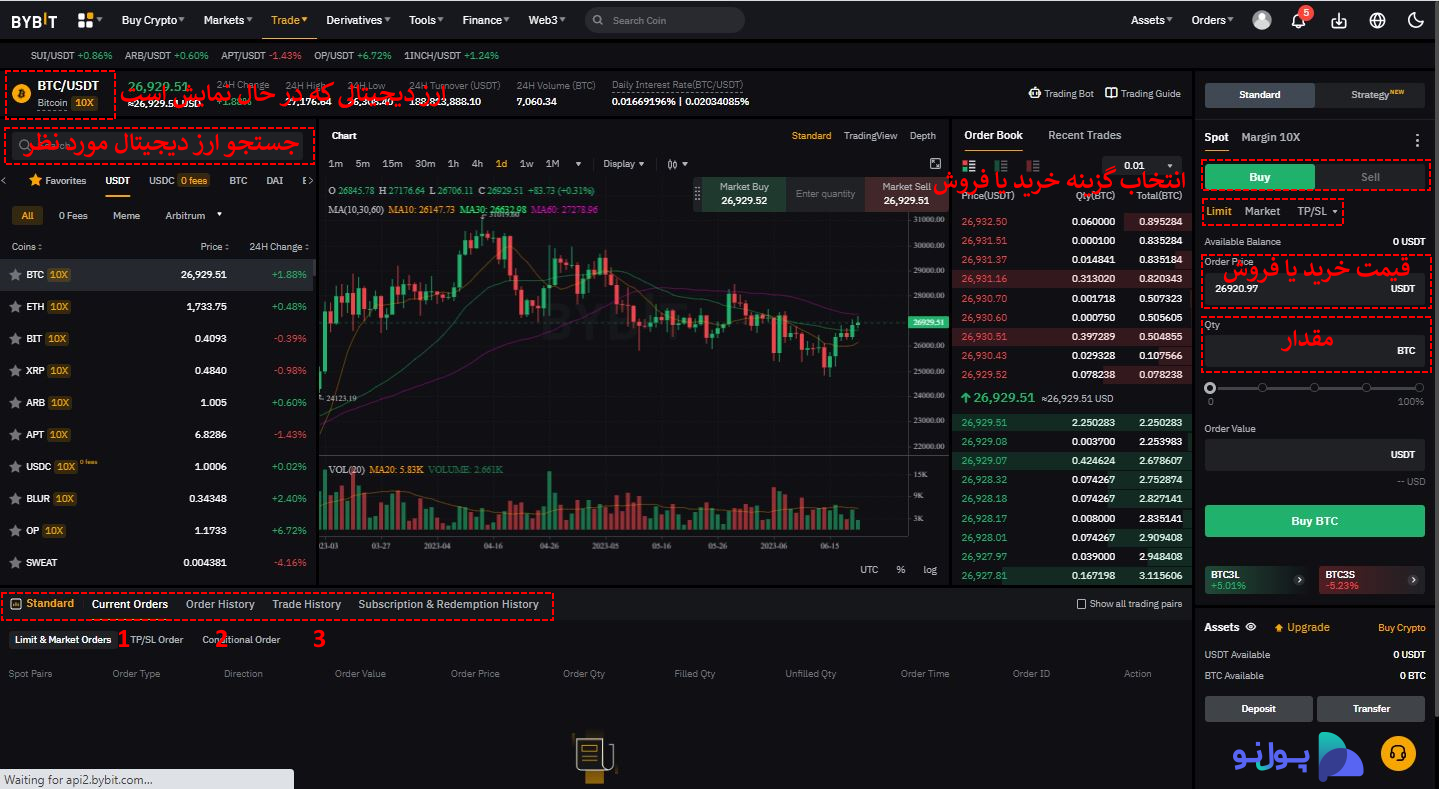Expand the Display options dropdown
The image size is (1439, 789).
[x=624, y=164]
